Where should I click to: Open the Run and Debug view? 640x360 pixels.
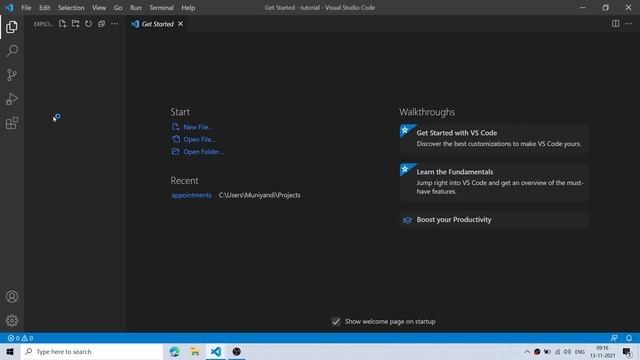(12, 99)
